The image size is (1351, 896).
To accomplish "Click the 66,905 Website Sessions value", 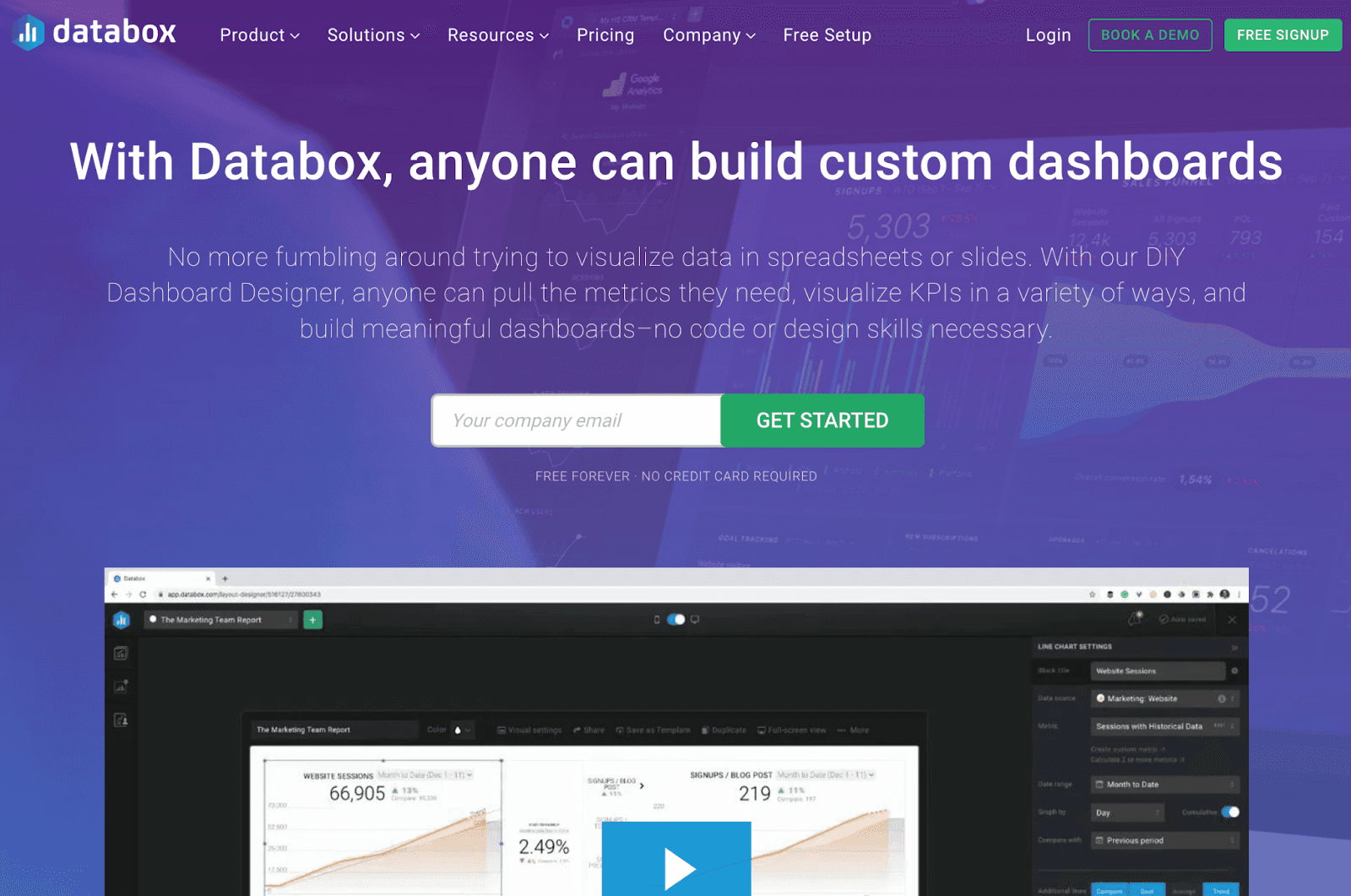I will point(357,794).
